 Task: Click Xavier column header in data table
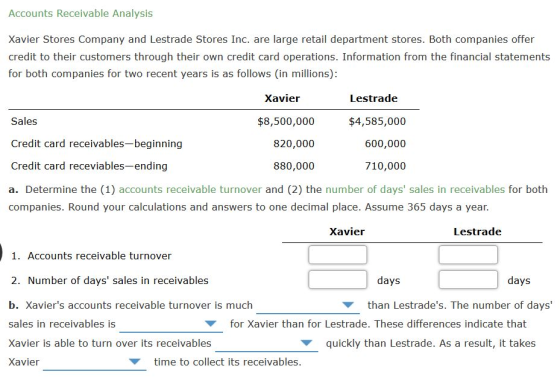(282, 99)
